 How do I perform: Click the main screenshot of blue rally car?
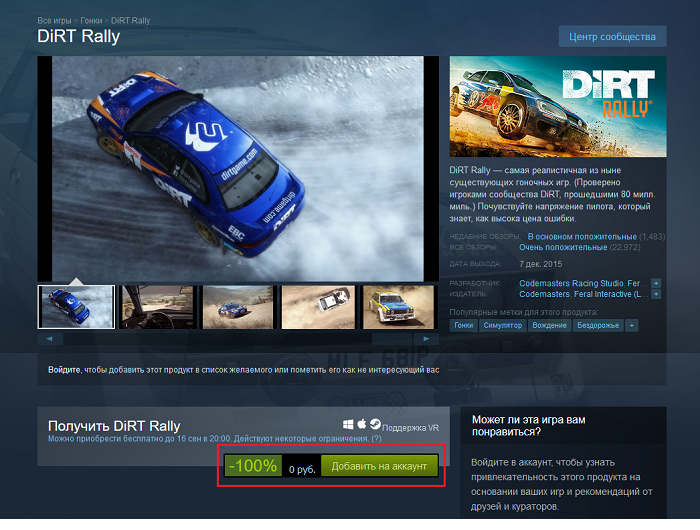[x=238, y=169]
